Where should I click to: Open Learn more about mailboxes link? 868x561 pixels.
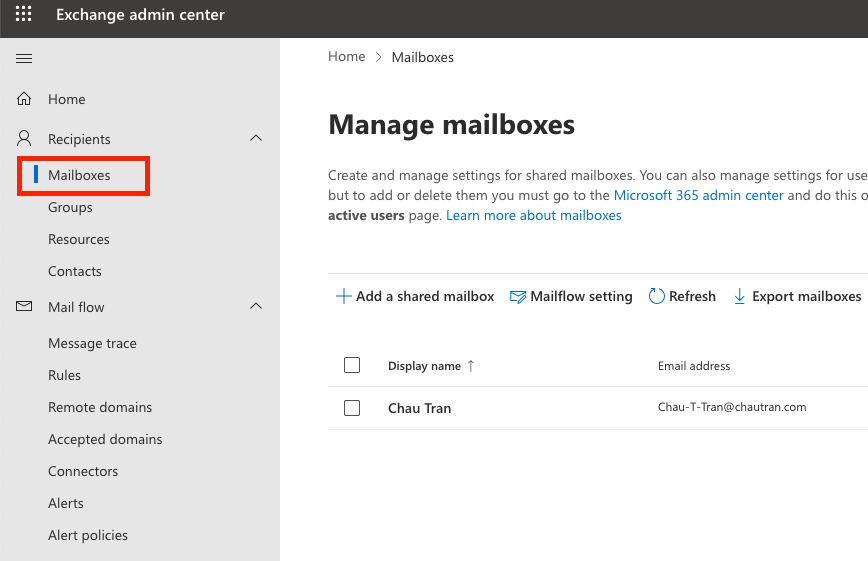[x=534, y=215]
